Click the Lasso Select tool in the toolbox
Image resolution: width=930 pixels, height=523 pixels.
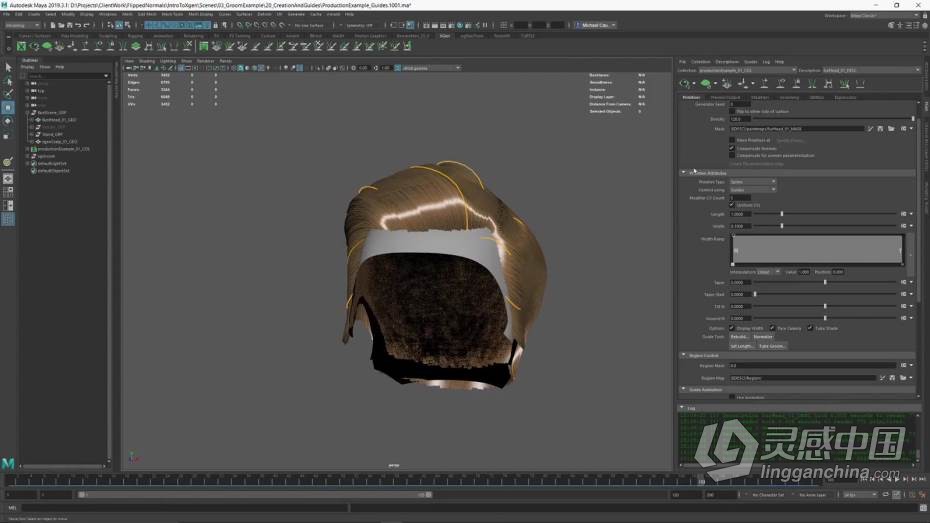pos(8,81)
